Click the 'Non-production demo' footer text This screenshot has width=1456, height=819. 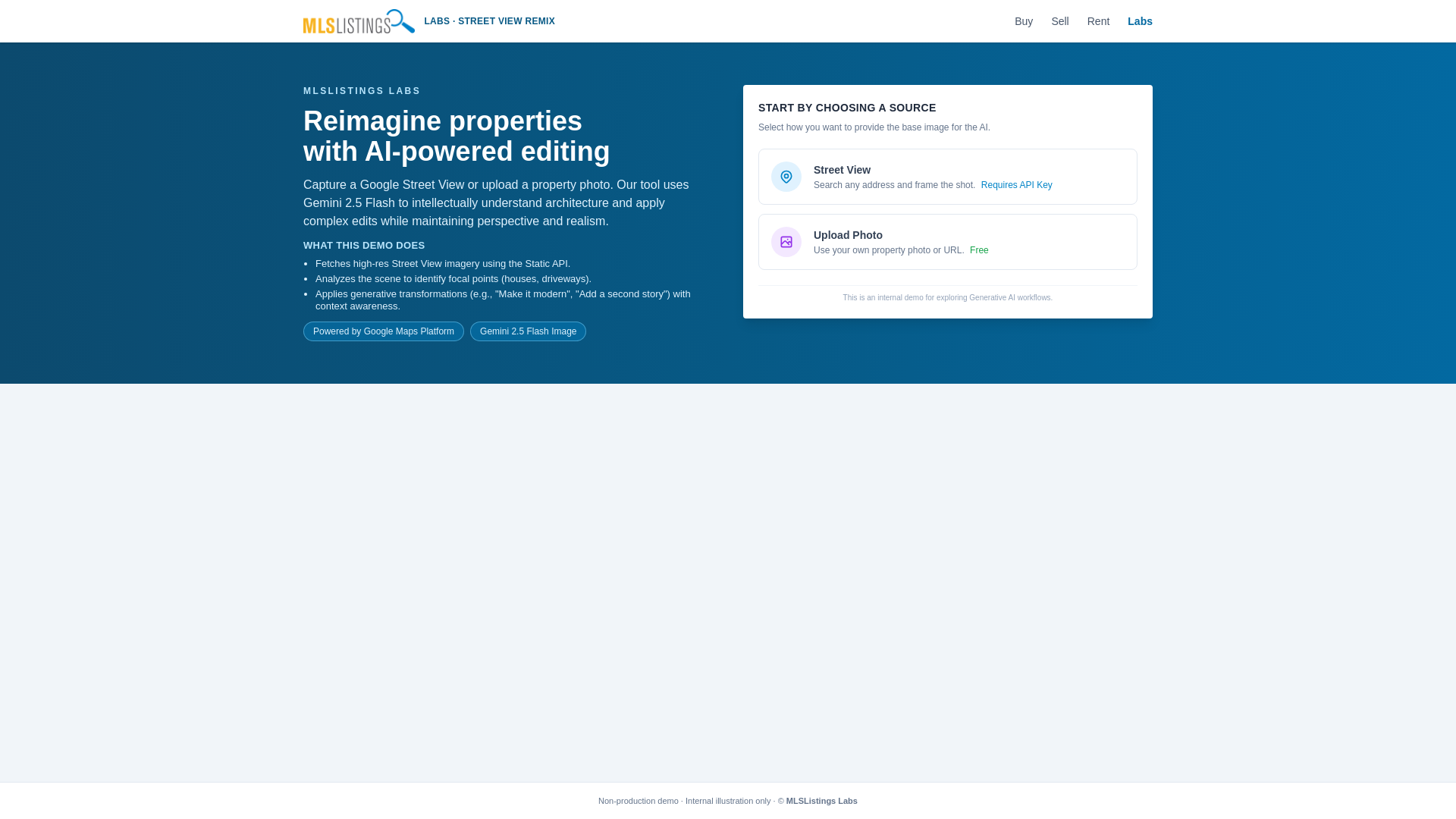639,801
